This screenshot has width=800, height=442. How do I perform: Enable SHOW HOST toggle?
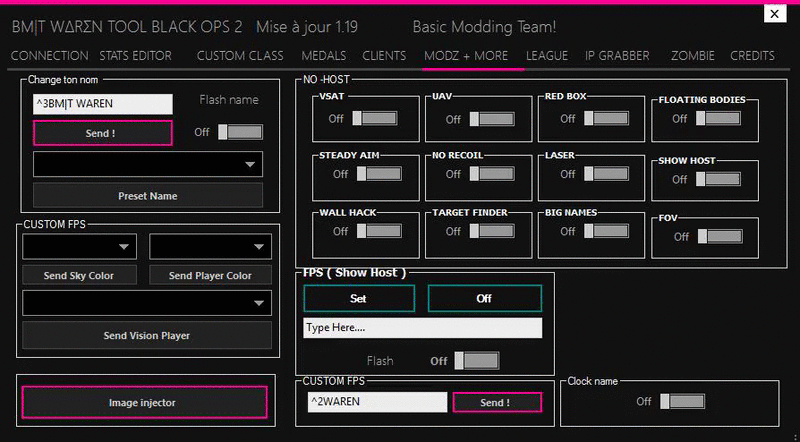point(718,179)
